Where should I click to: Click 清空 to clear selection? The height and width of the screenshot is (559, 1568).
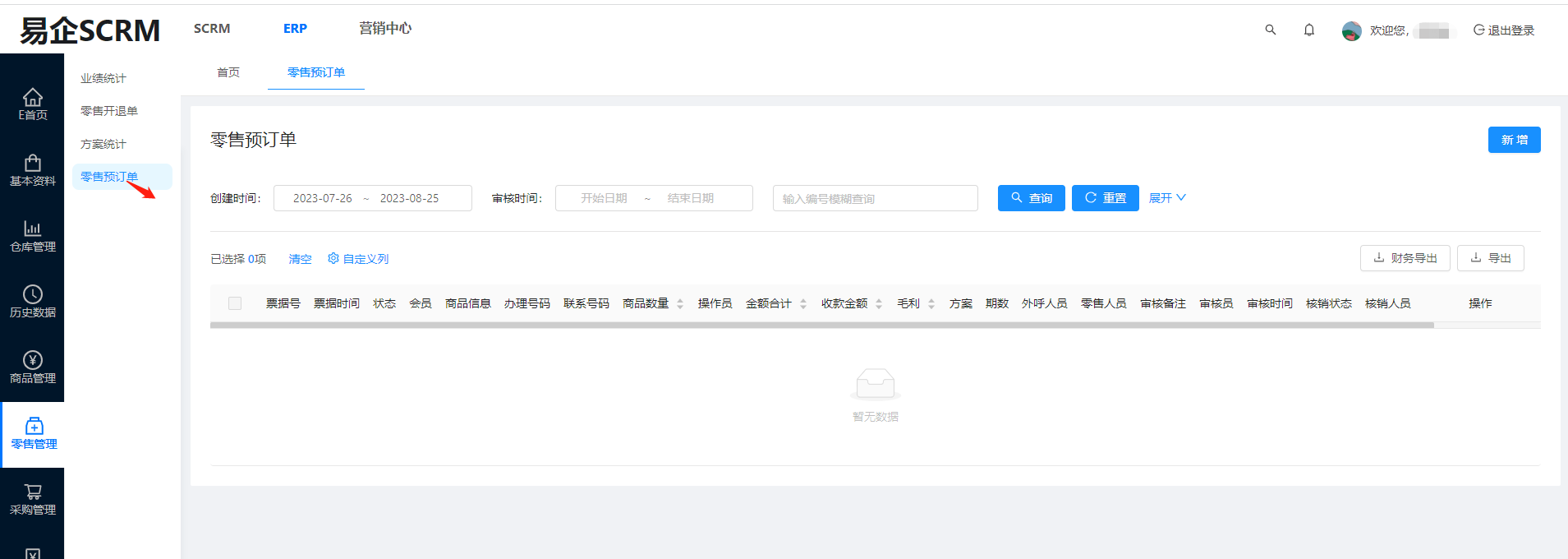(300, 259)
